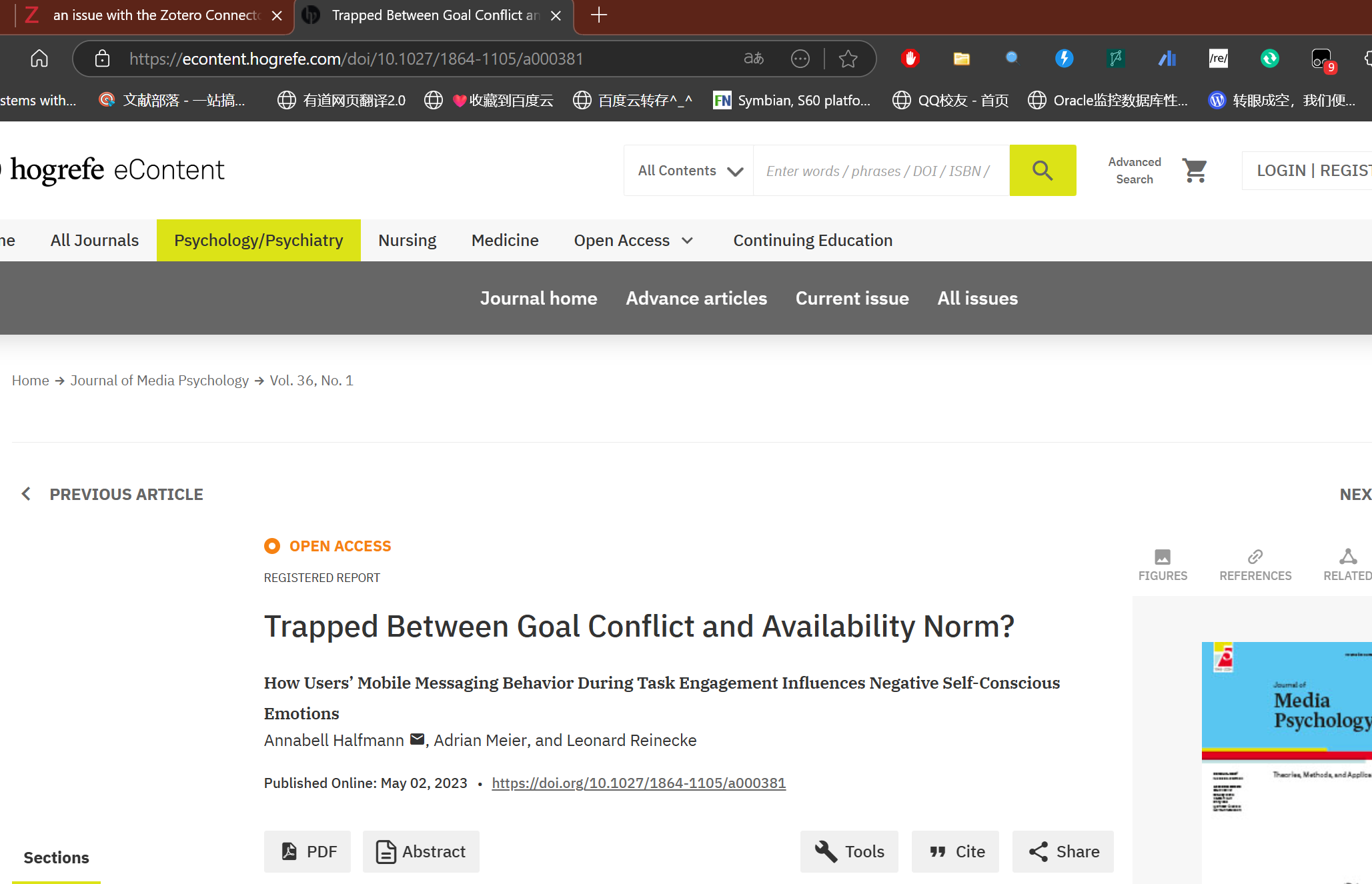Go back via Previous Article chevron
This screenshot has width=1372, height=884.
26,494
